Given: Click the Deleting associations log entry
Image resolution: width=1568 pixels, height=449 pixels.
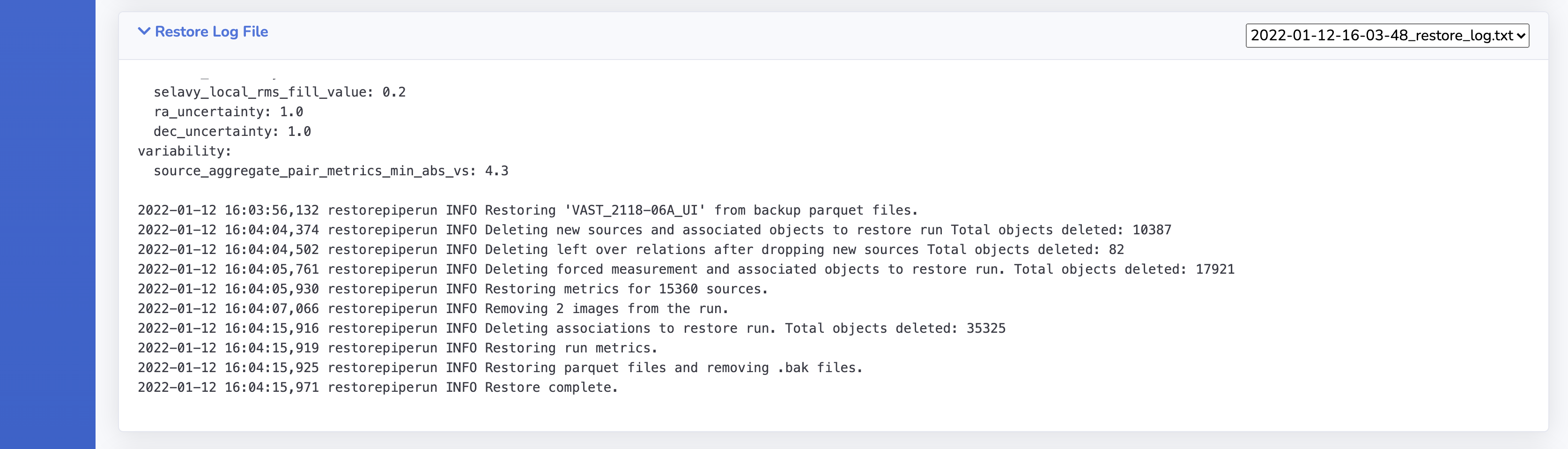Looking at the screenshot, I should (x=571, y=329).
